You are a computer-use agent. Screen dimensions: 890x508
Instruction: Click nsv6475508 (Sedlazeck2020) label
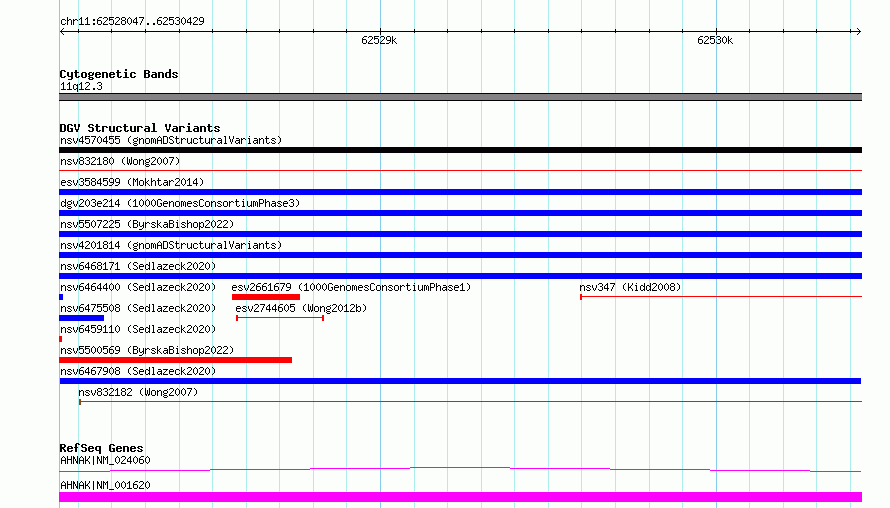pos(138,308)
